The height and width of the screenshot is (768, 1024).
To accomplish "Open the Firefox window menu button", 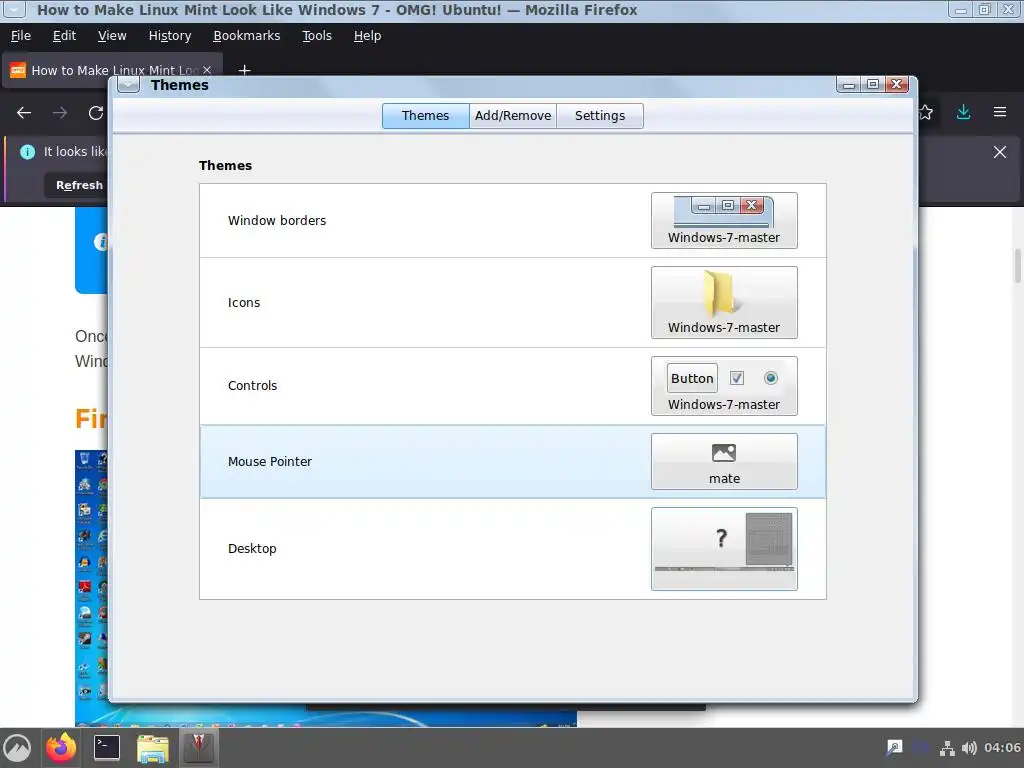I will click(x=14, y=9).
